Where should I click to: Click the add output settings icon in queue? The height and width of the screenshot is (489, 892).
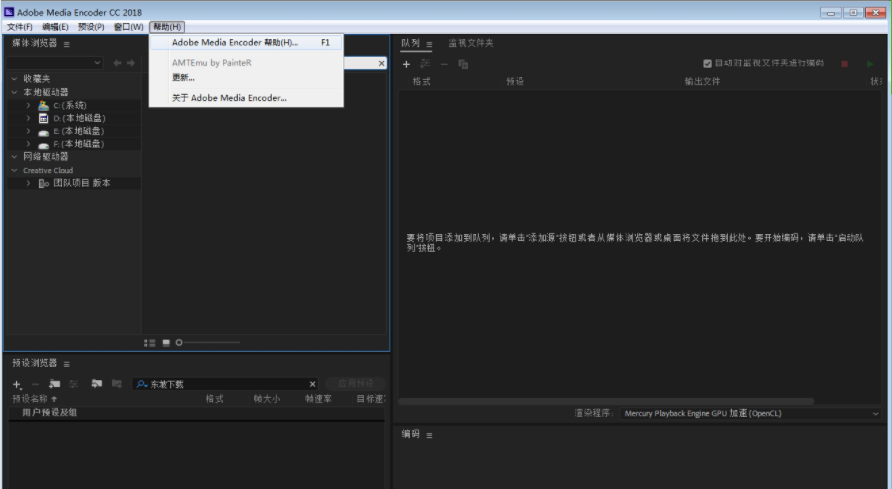click(425, 64)
